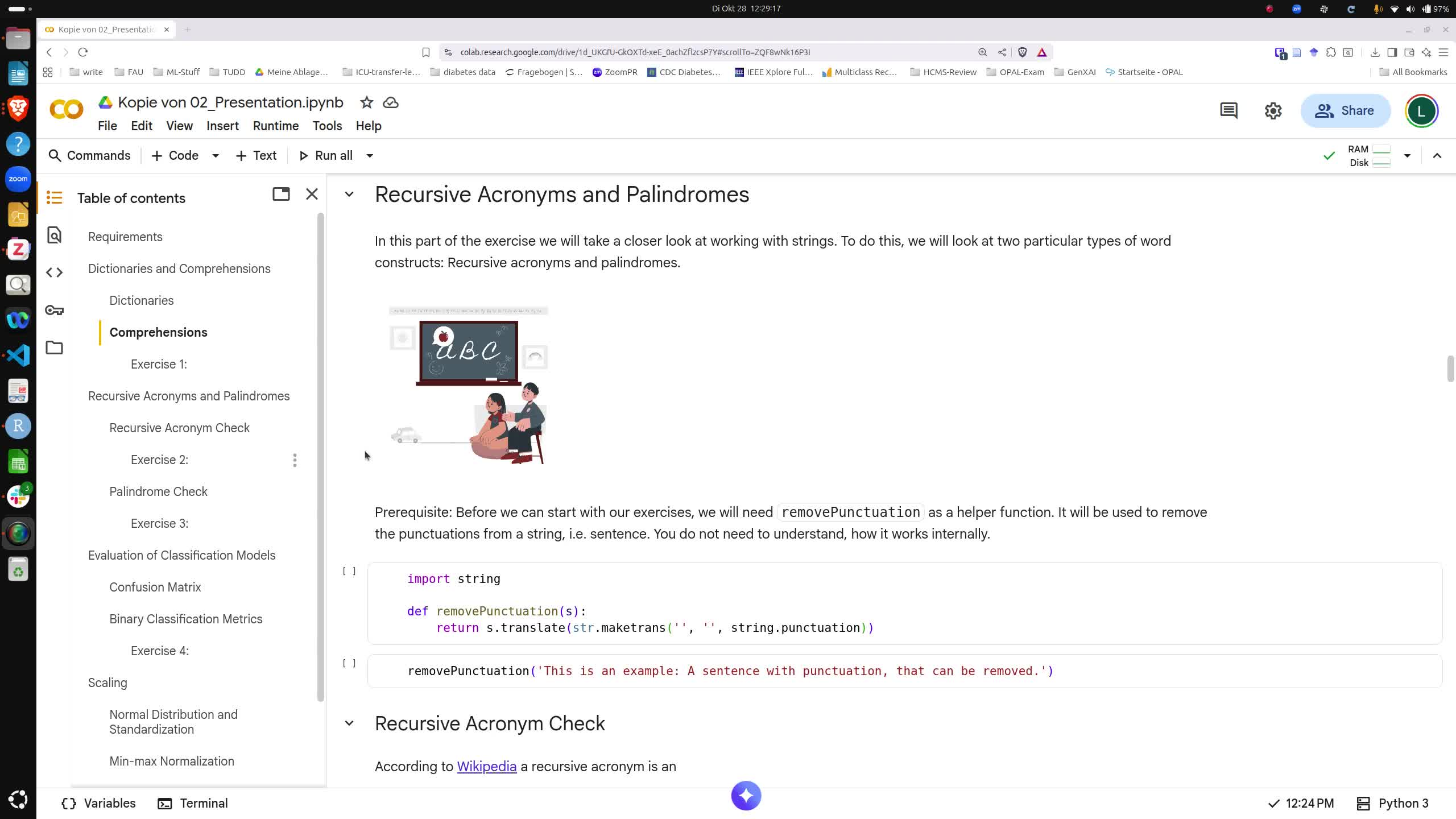
Task: Open the RAM/Disk resources dropdown arrow
Action: (x=1407, y=155)
